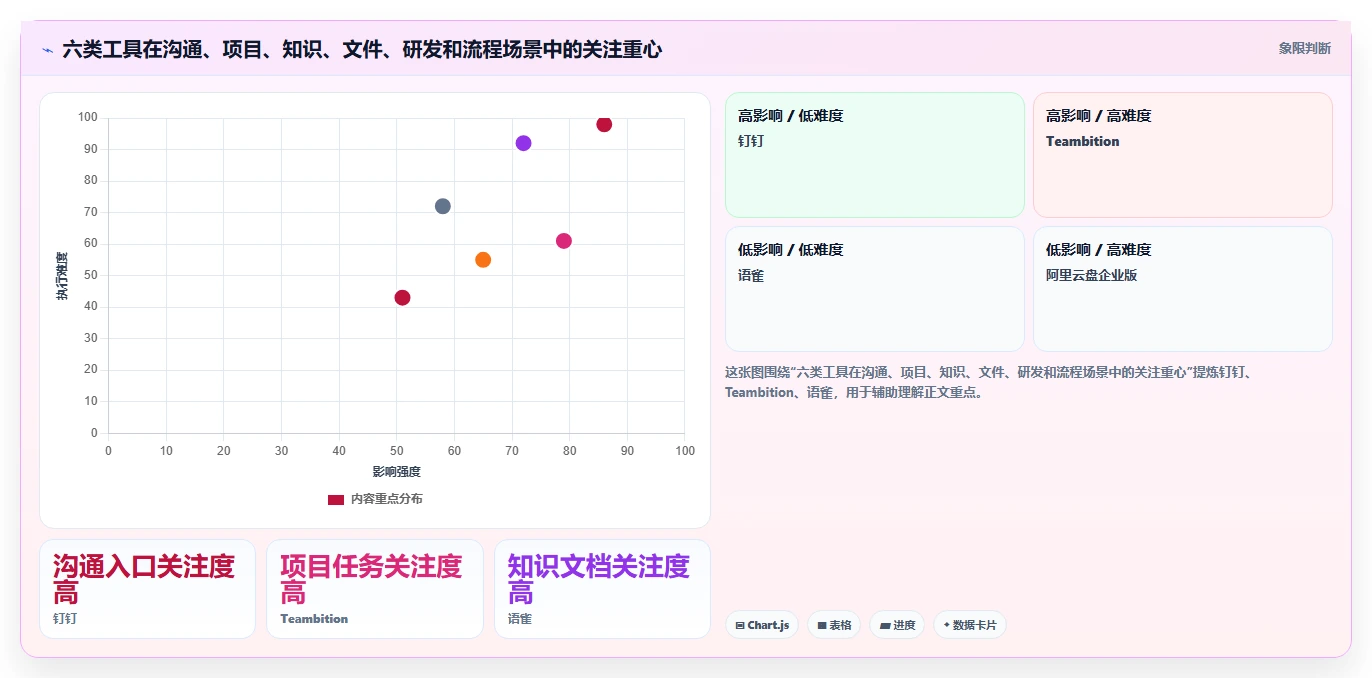Click the 钉钉 text in the green card
Viewport: 1372px width, 678px height.
click(751, 141)
